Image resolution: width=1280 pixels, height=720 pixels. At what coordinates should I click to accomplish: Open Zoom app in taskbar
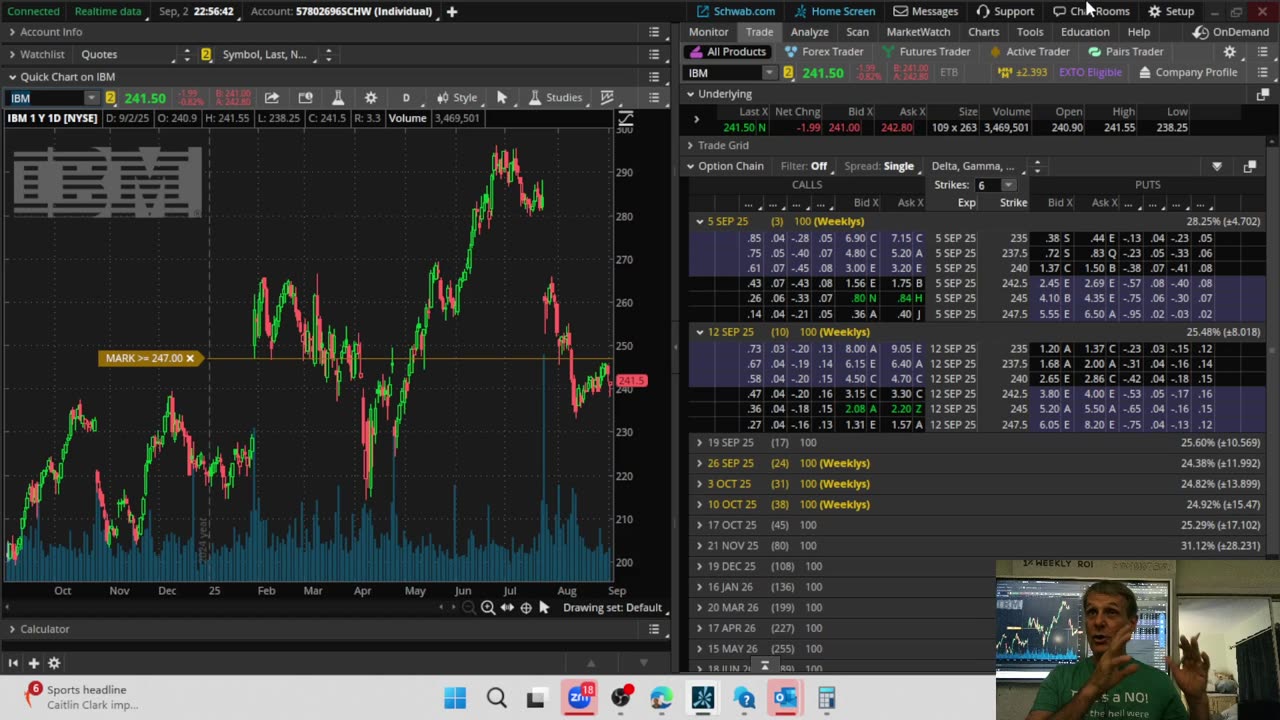click(580, 697)
